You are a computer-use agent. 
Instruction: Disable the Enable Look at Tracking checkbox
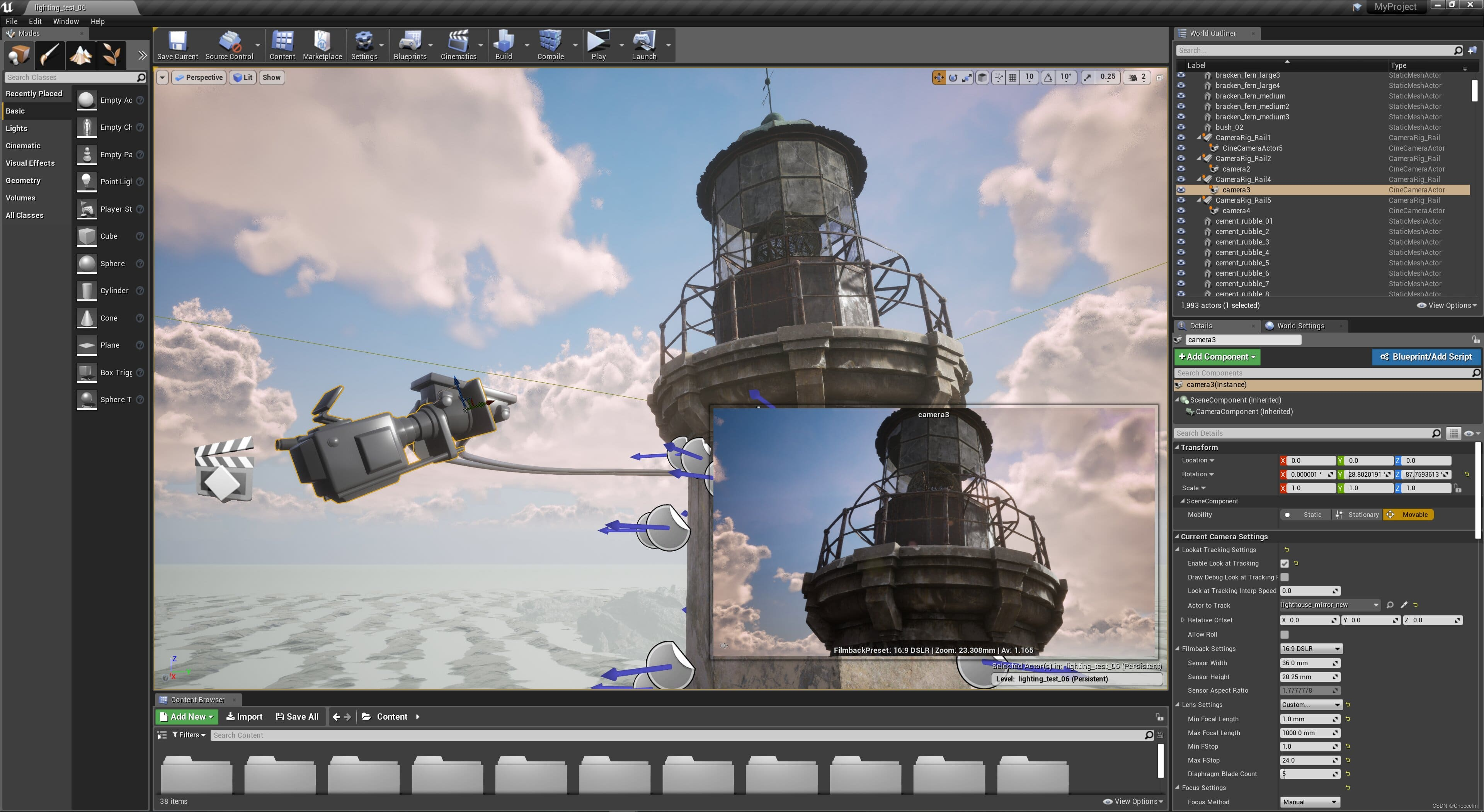tap(1284, 564)
